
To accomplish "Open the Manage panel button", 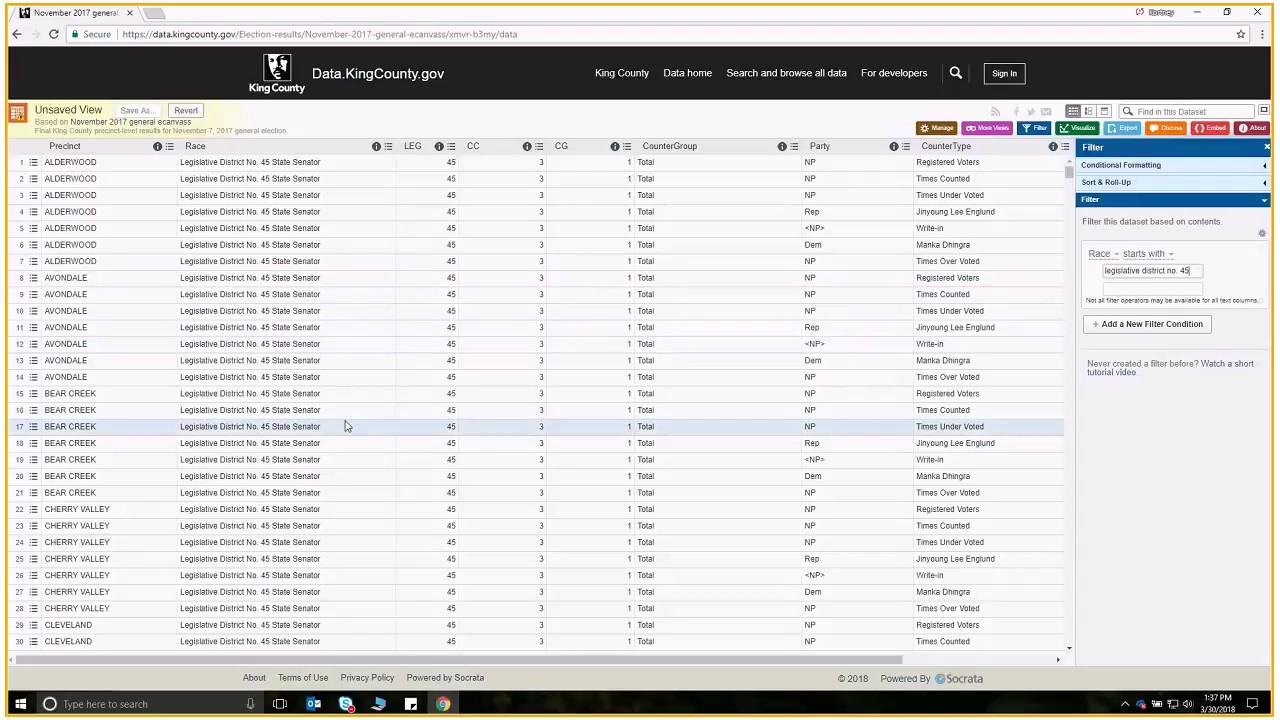I will pyautogui.click(x=937, y=128).
